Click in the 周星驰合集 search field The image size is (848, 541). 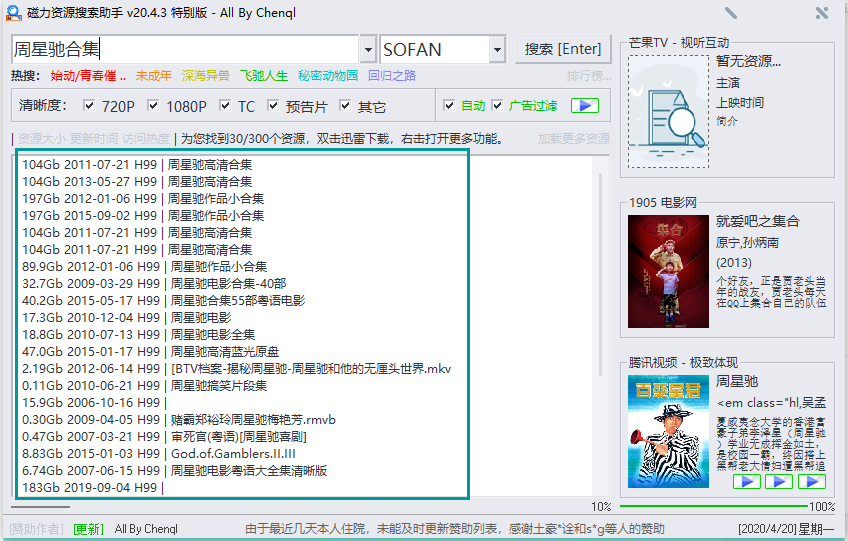tap(185, 50)
